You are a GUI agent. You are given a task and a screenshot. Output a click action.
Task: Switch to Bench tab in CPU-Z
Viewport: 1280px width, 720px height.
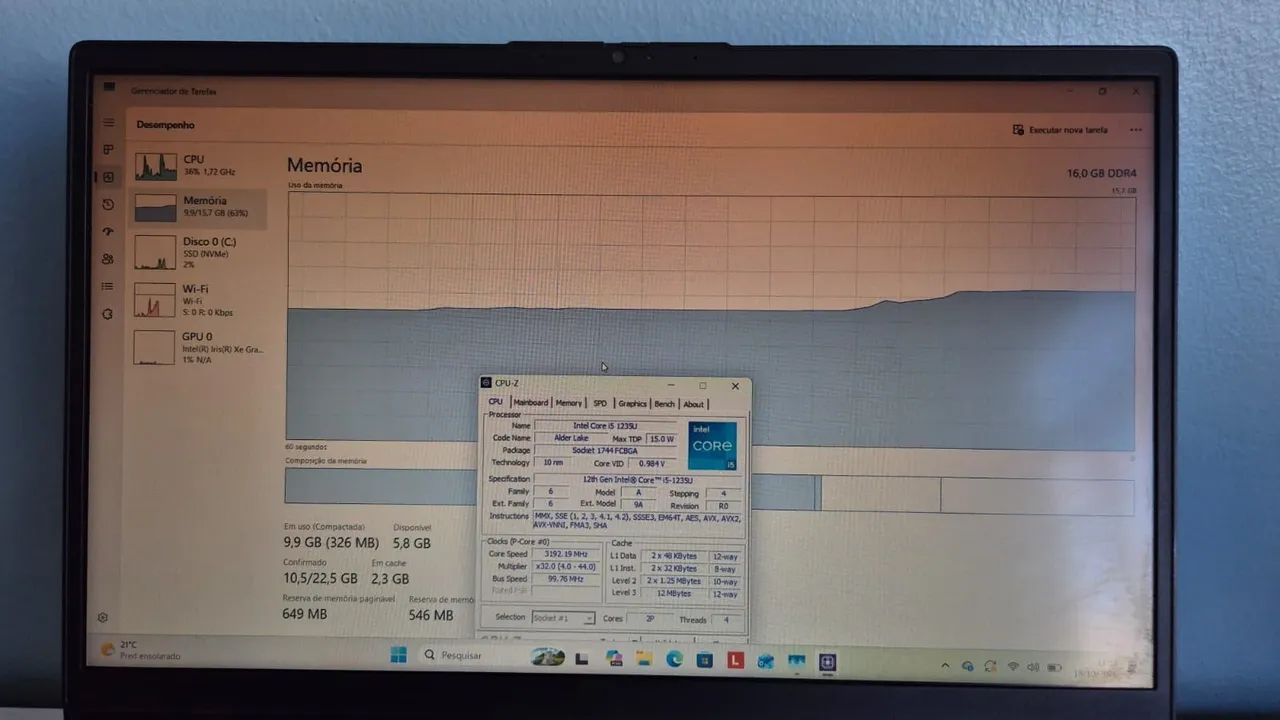pyautogui.click(x=665, y=404)
